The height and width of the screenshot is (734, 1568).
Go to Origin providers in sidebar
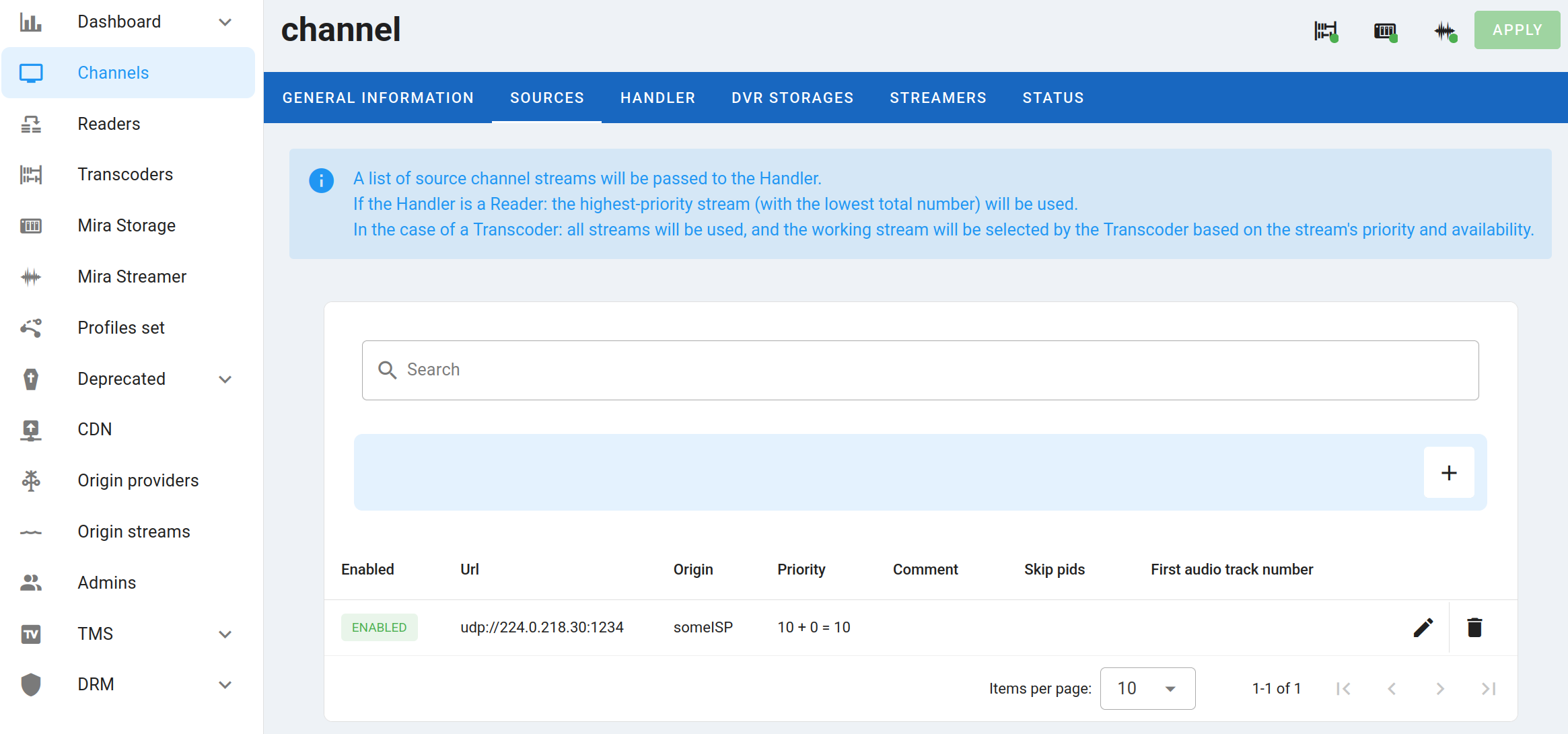point(138,480)
